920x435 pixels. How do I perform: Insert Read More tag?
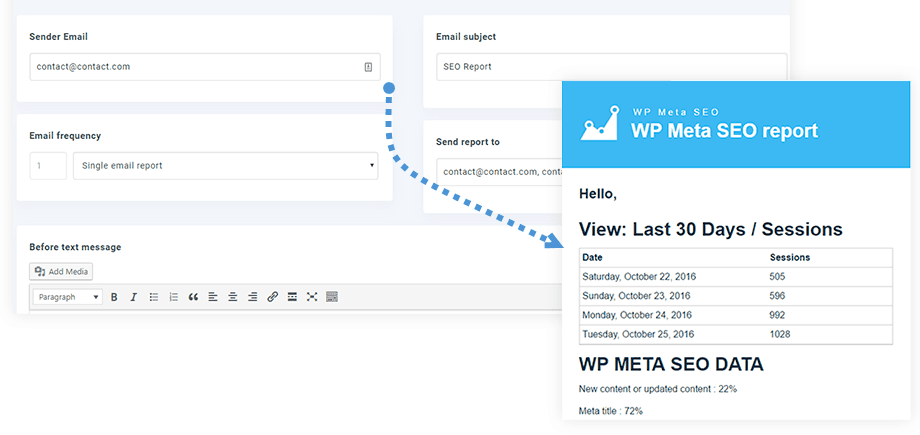pos(292,297)
